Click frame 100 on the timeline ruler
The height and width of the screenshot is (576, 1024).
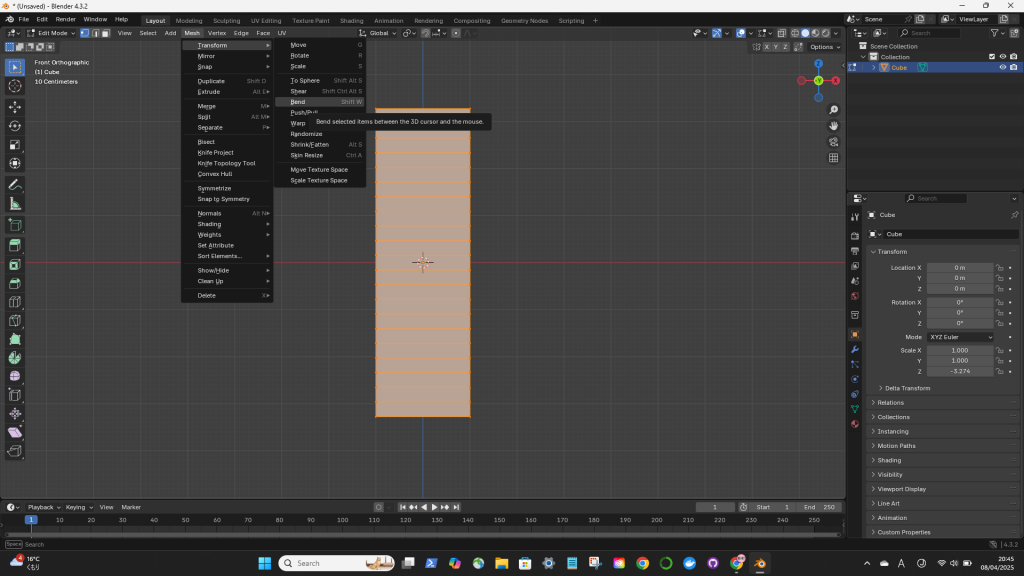pyautogui.click(x=343, y=520)
